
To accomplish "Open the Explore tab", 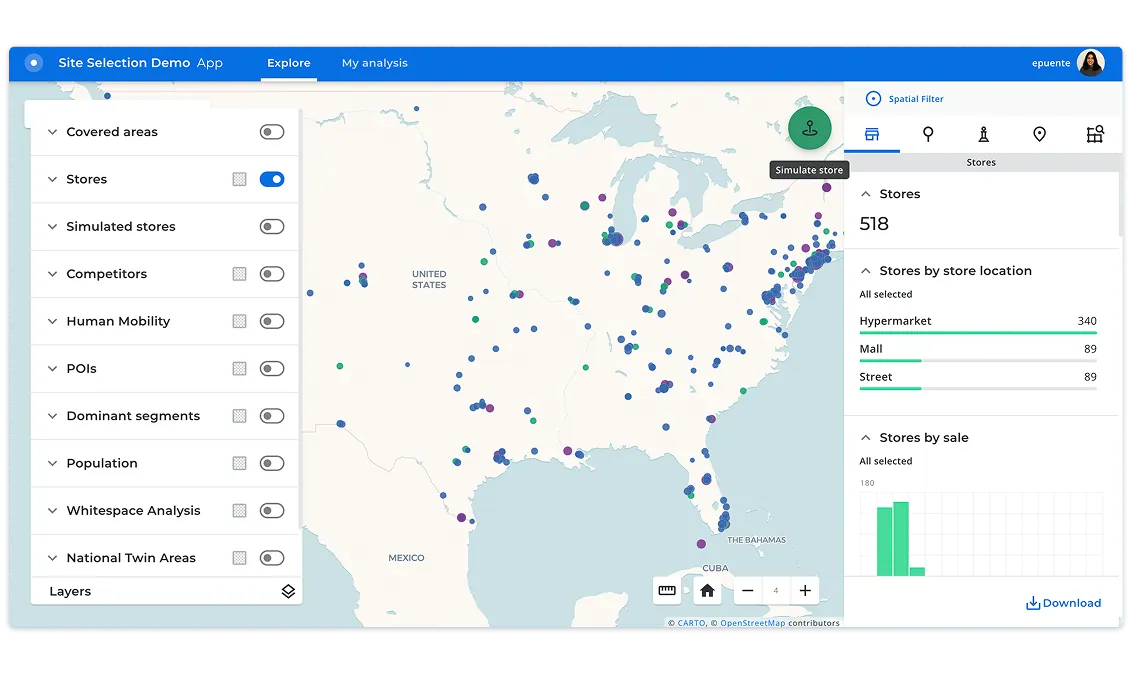I will (288, 62).
